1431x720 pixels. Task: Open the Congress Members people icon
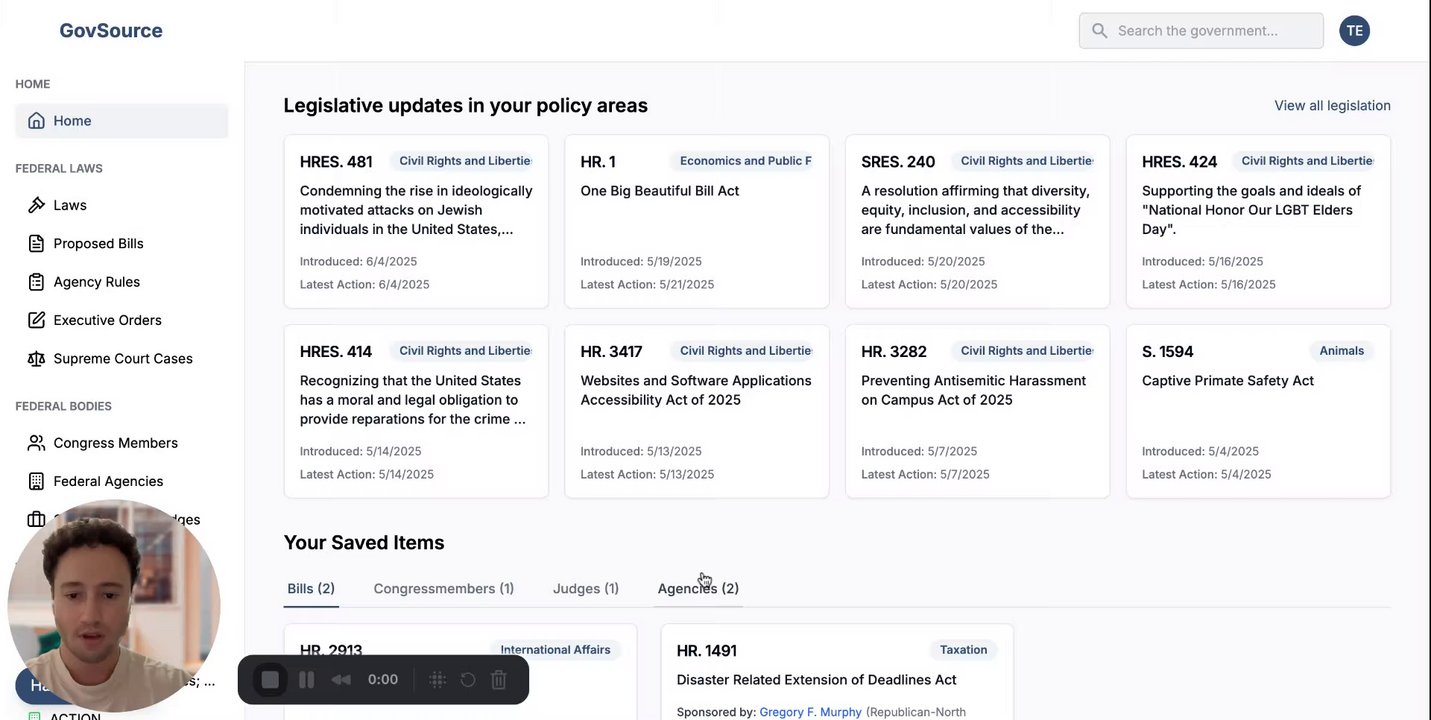37,443
